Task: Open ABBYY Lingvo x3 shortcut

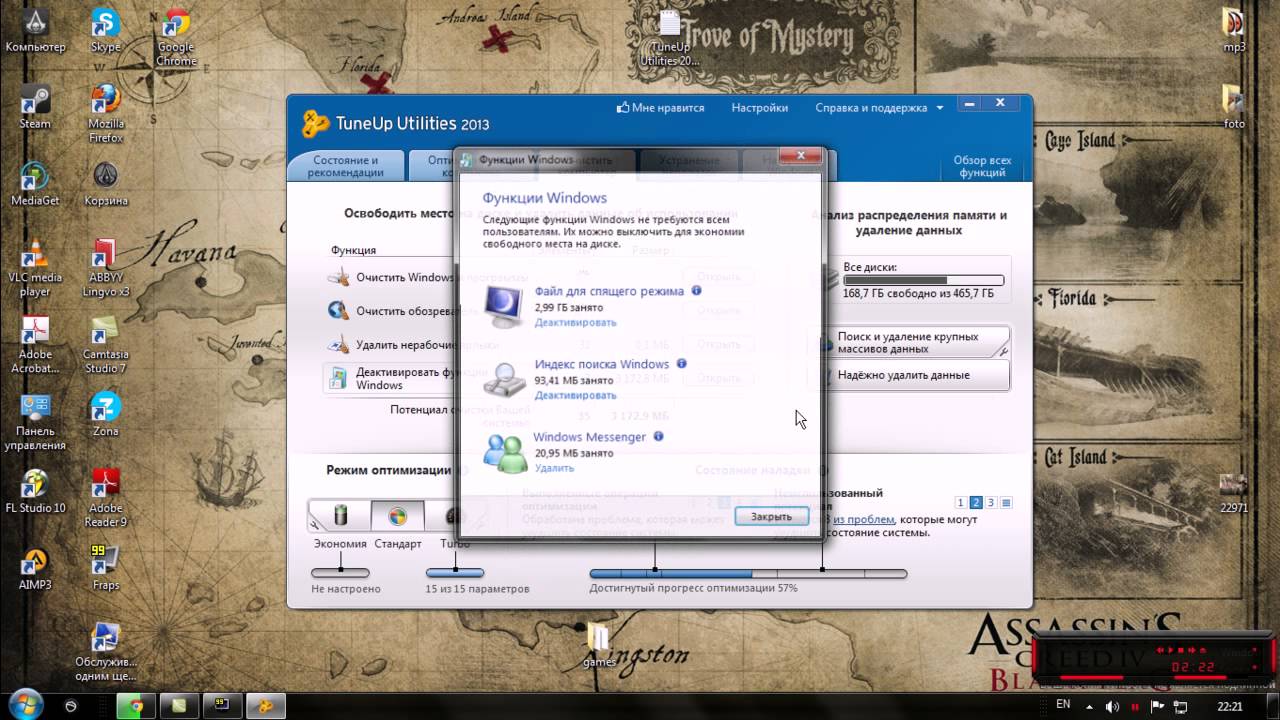Action: coord(105,268)
